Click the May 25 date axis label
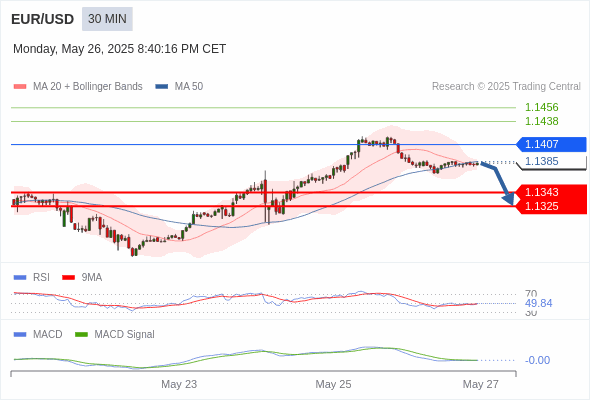590x400 pixels. coord(333,384)
